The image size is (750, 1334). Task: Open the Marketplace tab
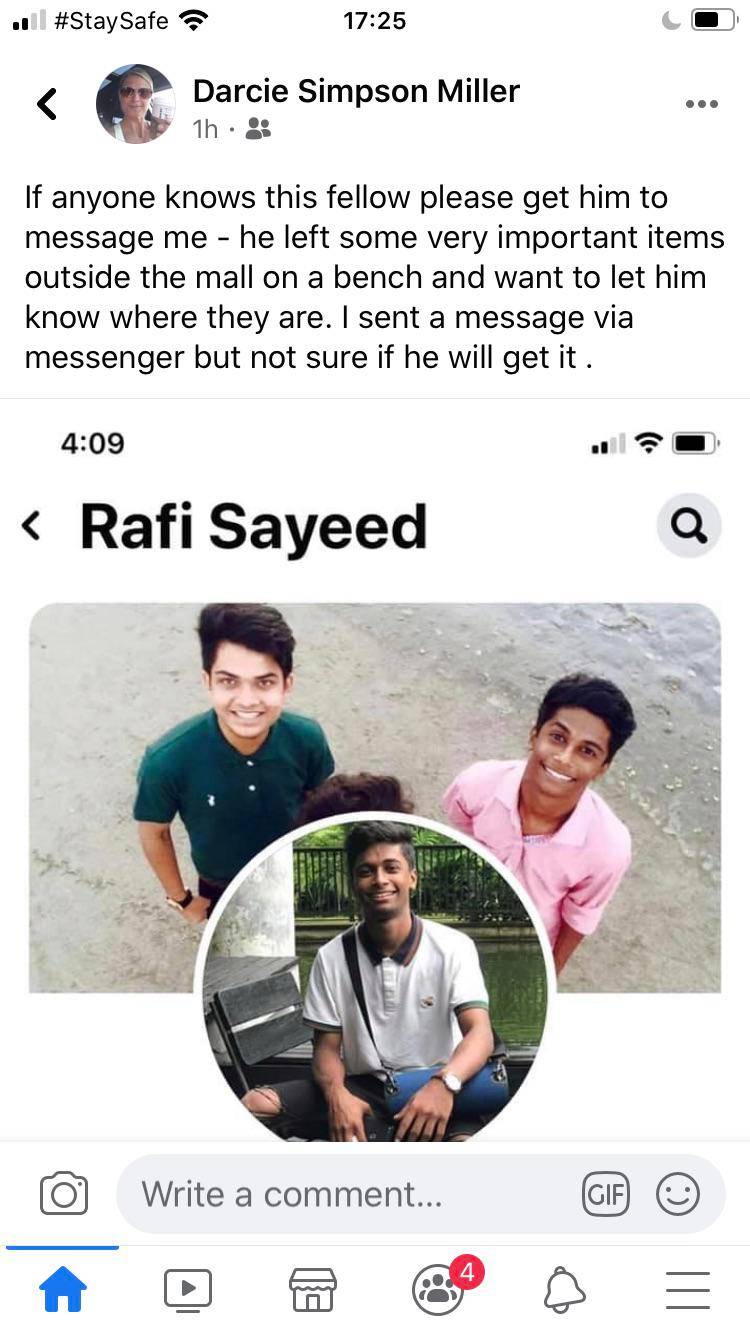coord(313,1290)
